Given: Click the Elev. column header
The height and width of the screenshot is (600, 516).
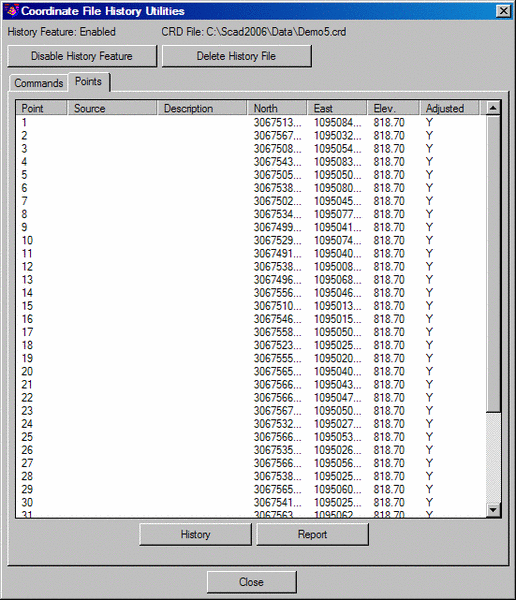Looking at the screenshot, I should point(394,108).
